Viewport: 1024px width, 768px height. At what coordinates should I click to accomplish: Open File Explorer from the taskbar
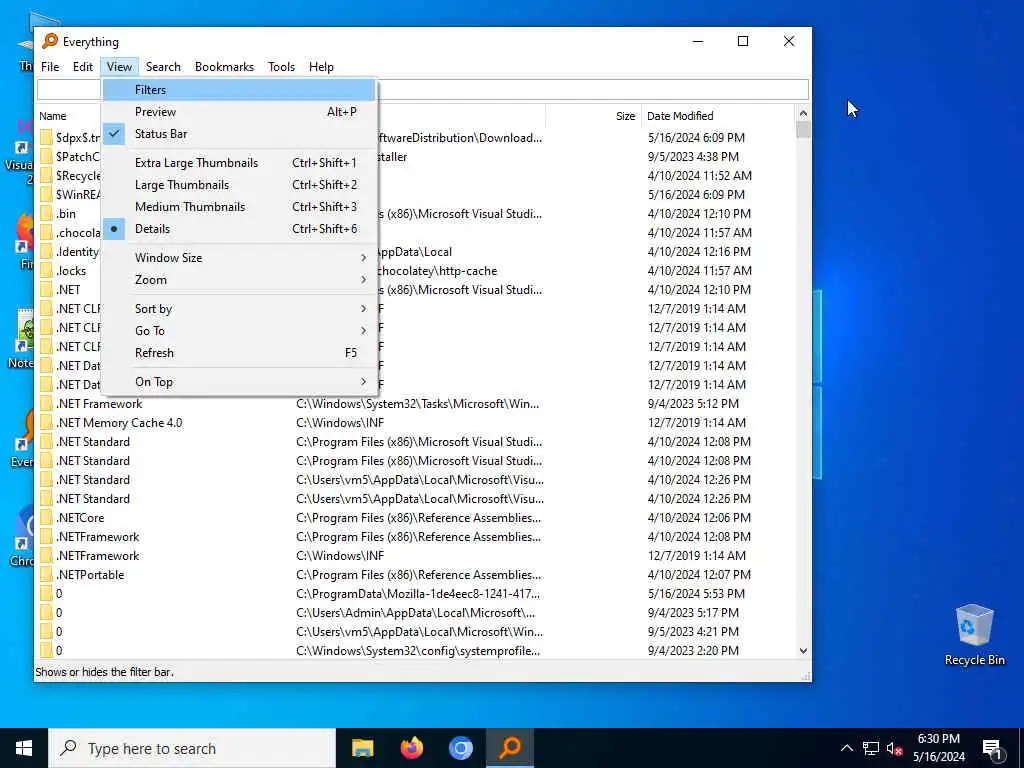coord(362,748)
